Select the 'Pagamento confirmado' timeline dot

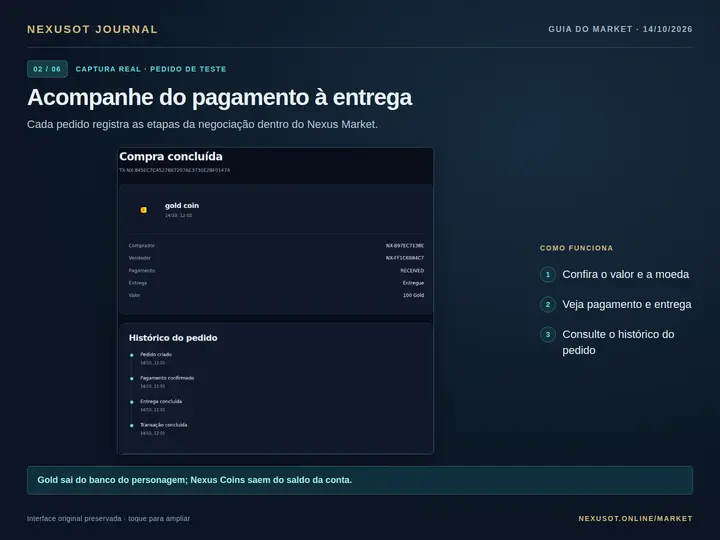click(132, 378)
